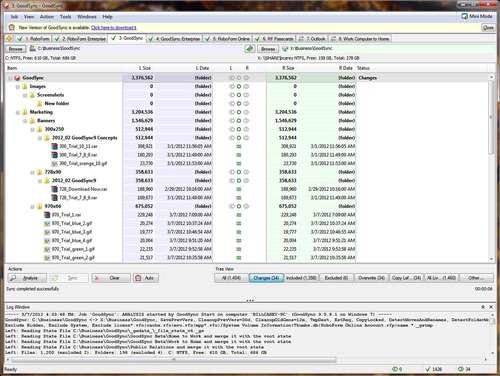Switch to the 4: GoodSync Enterprise tab
Viewport: 500px width, 376px height.
coord(175,39)
